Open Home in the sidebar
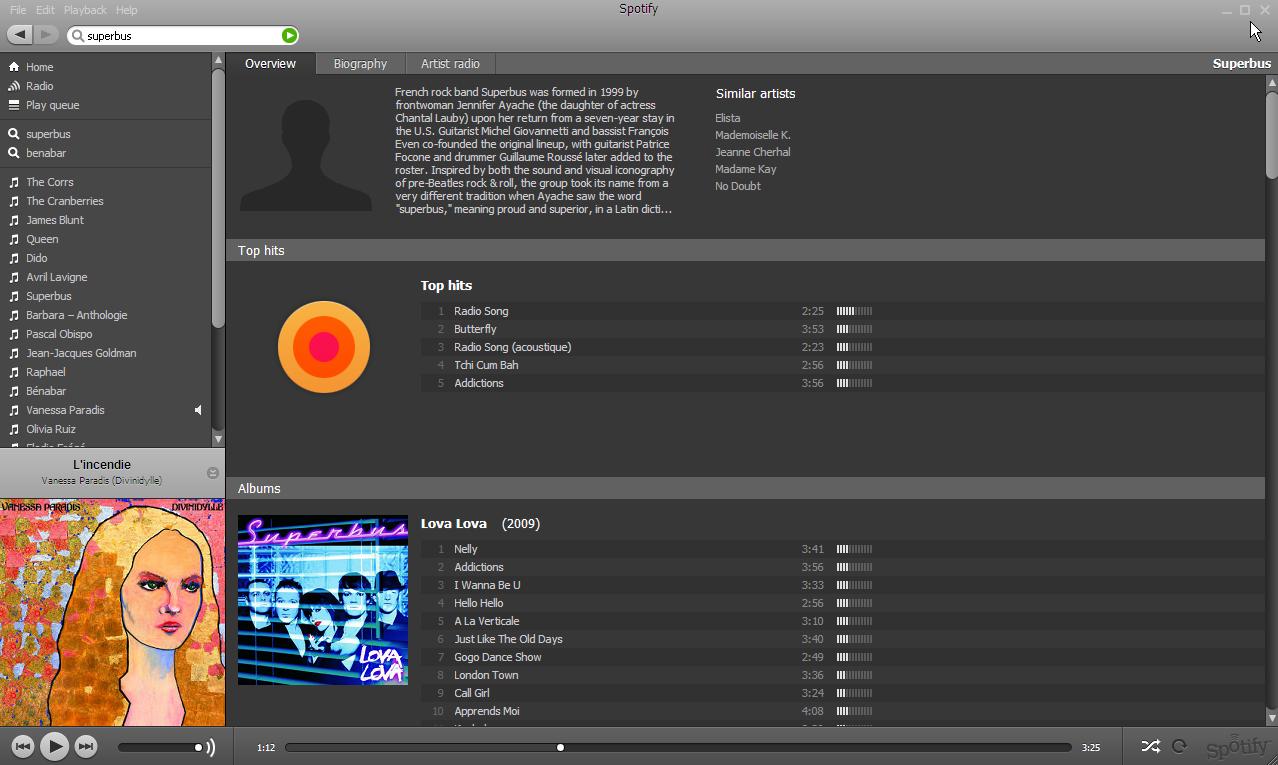Image resolution: width=1278 pixels, height=765 pixels. pyautogui.click(x=39, y=67)
